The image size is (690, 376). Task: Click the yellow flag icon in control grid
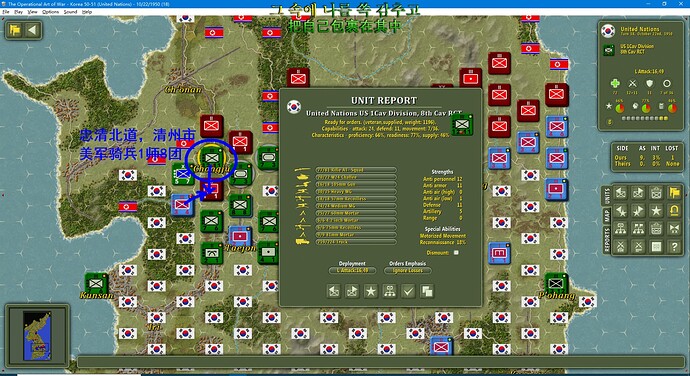(674, 192)
